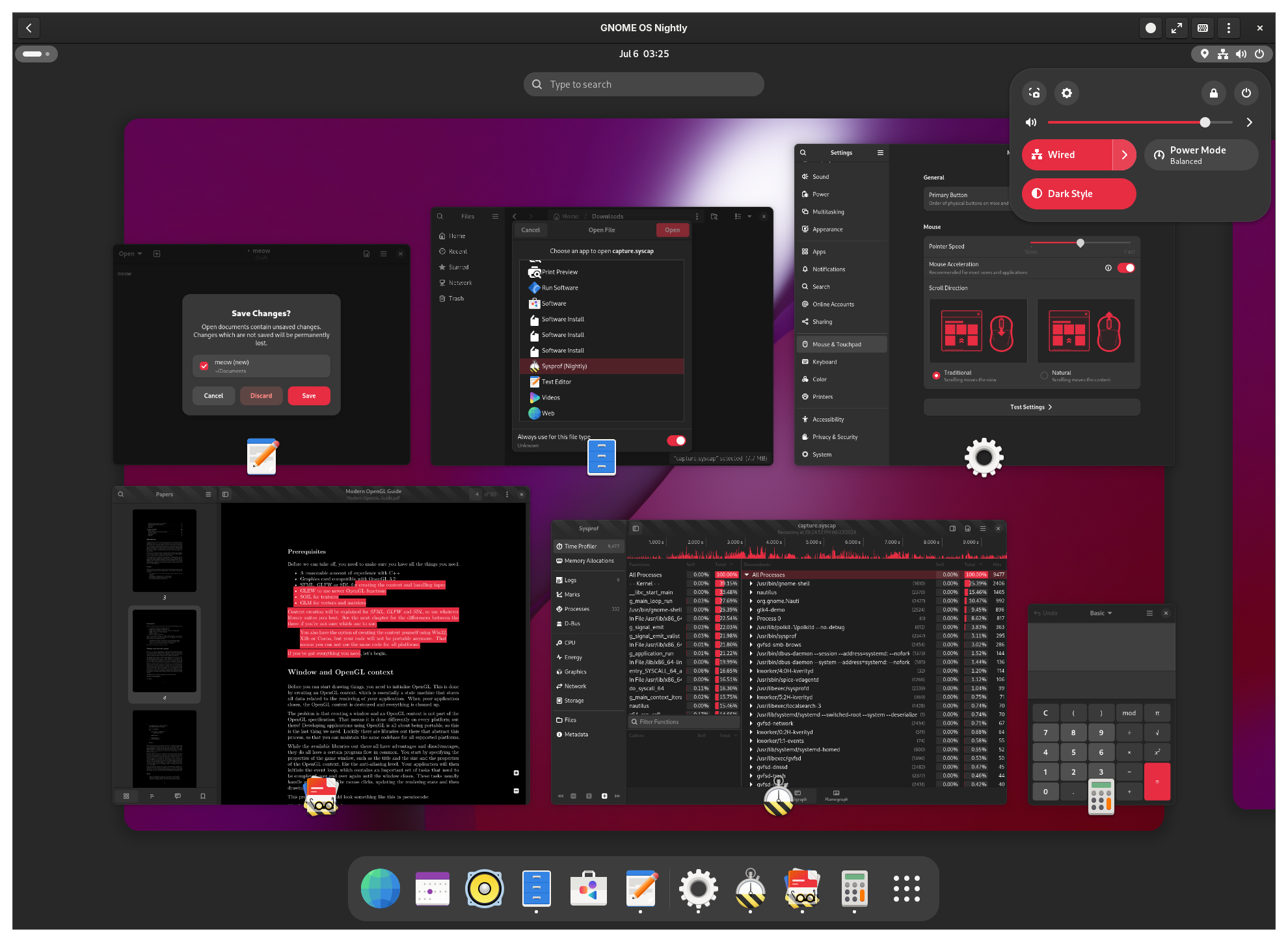Collapse the All Processes tree in Sysprof
Screen dimensions: 1288x942
tap(747, 574)
